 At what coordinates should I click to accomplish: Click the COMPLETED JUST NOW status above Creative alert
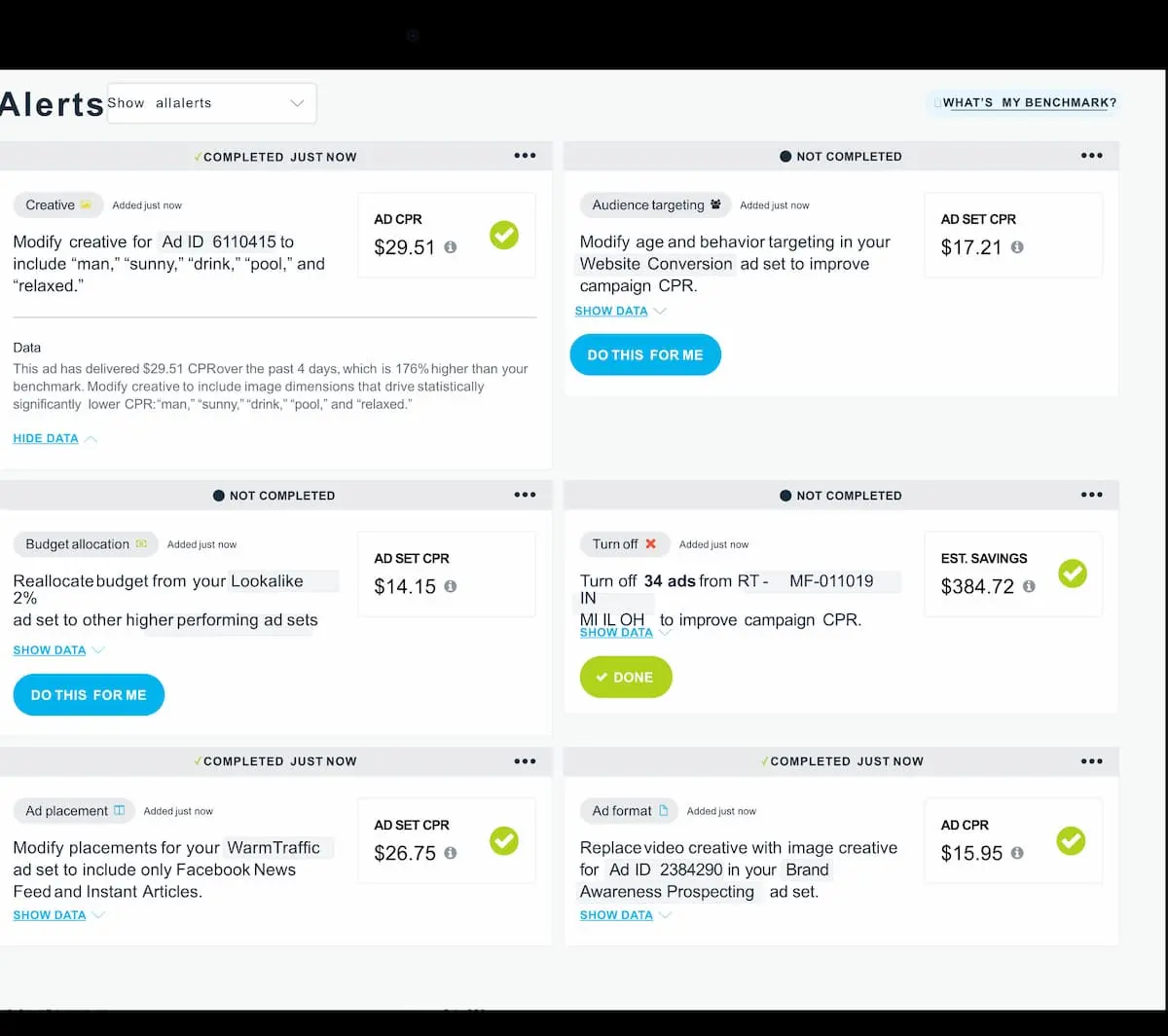click(x=275, y=157)
